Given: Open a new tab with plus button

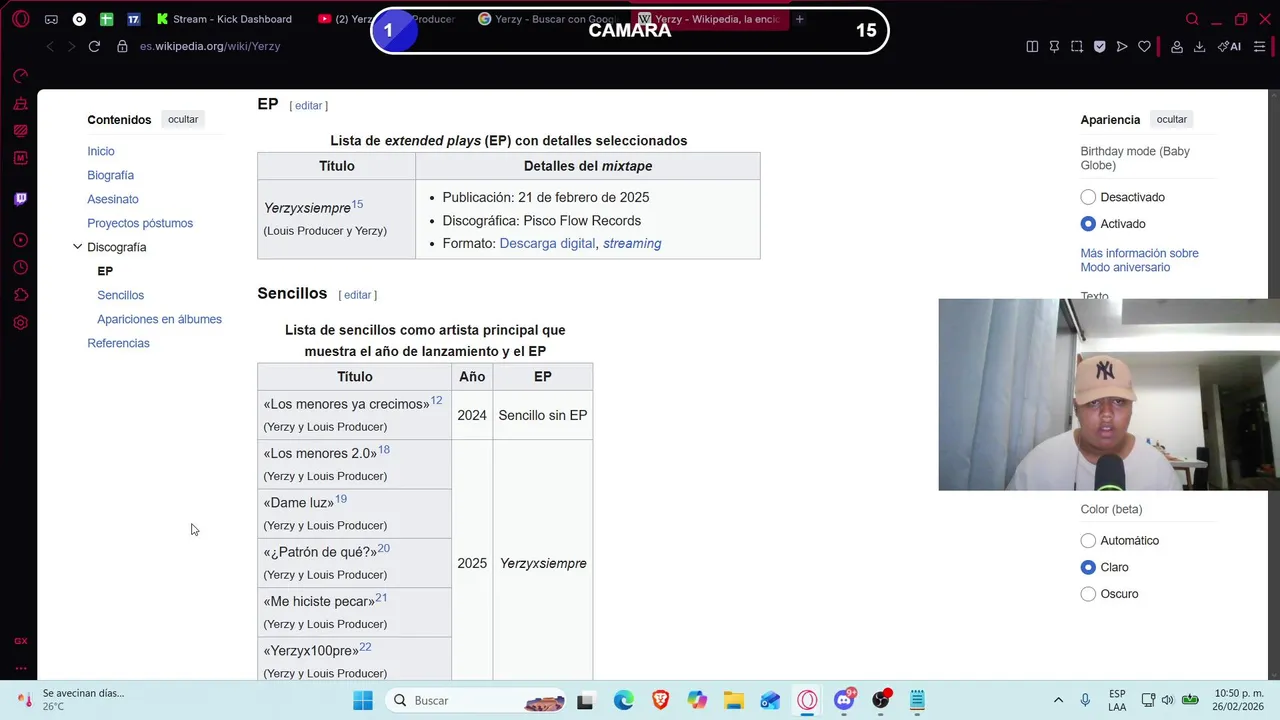Looking at the screenshot, I should coord(799,19).
